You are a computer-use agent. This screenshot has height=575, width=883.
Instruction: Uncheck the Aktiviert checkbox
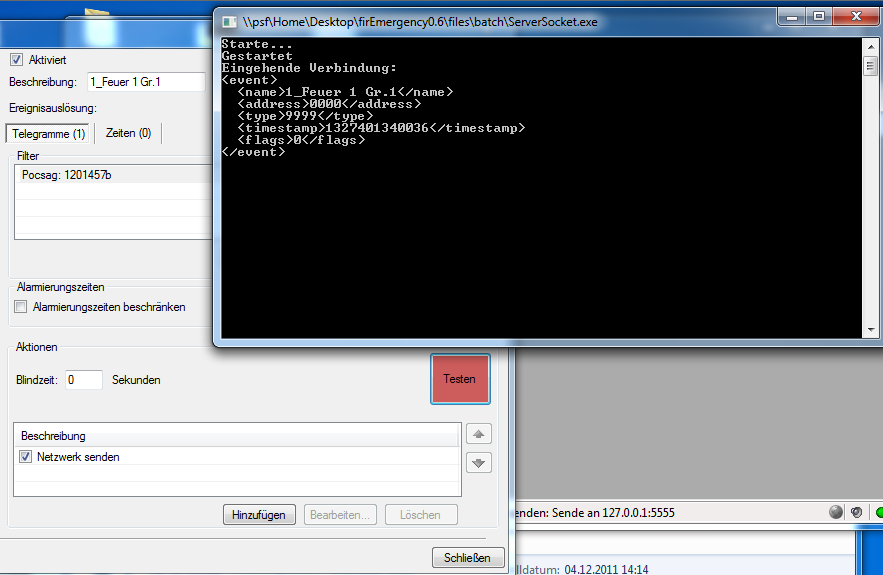coord(16,60)
